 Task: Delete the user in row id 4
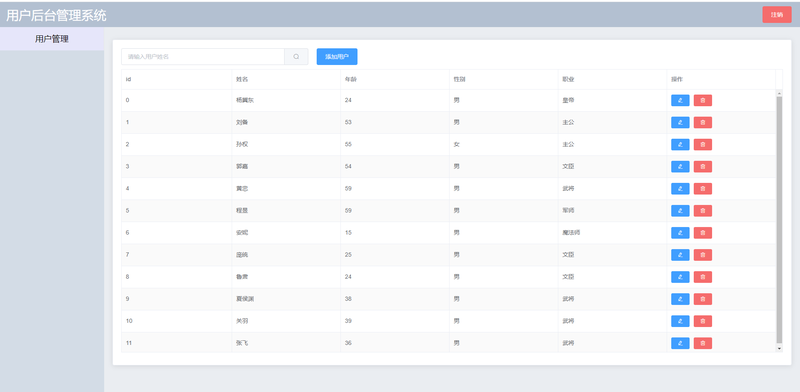pos(703,189)
